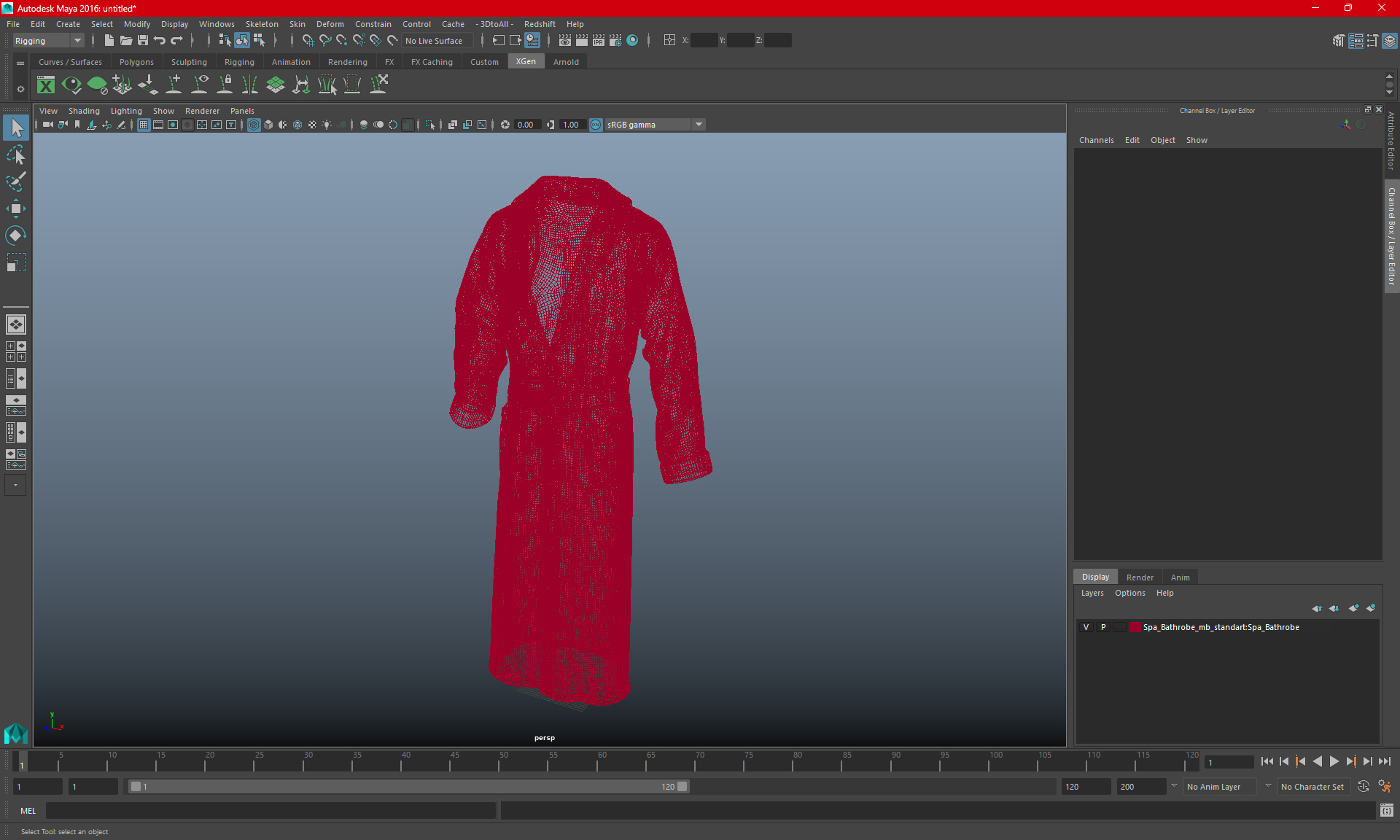Click the No Live Surface field
This screenshot has width=1400, height=840.
tap(437, 41)
